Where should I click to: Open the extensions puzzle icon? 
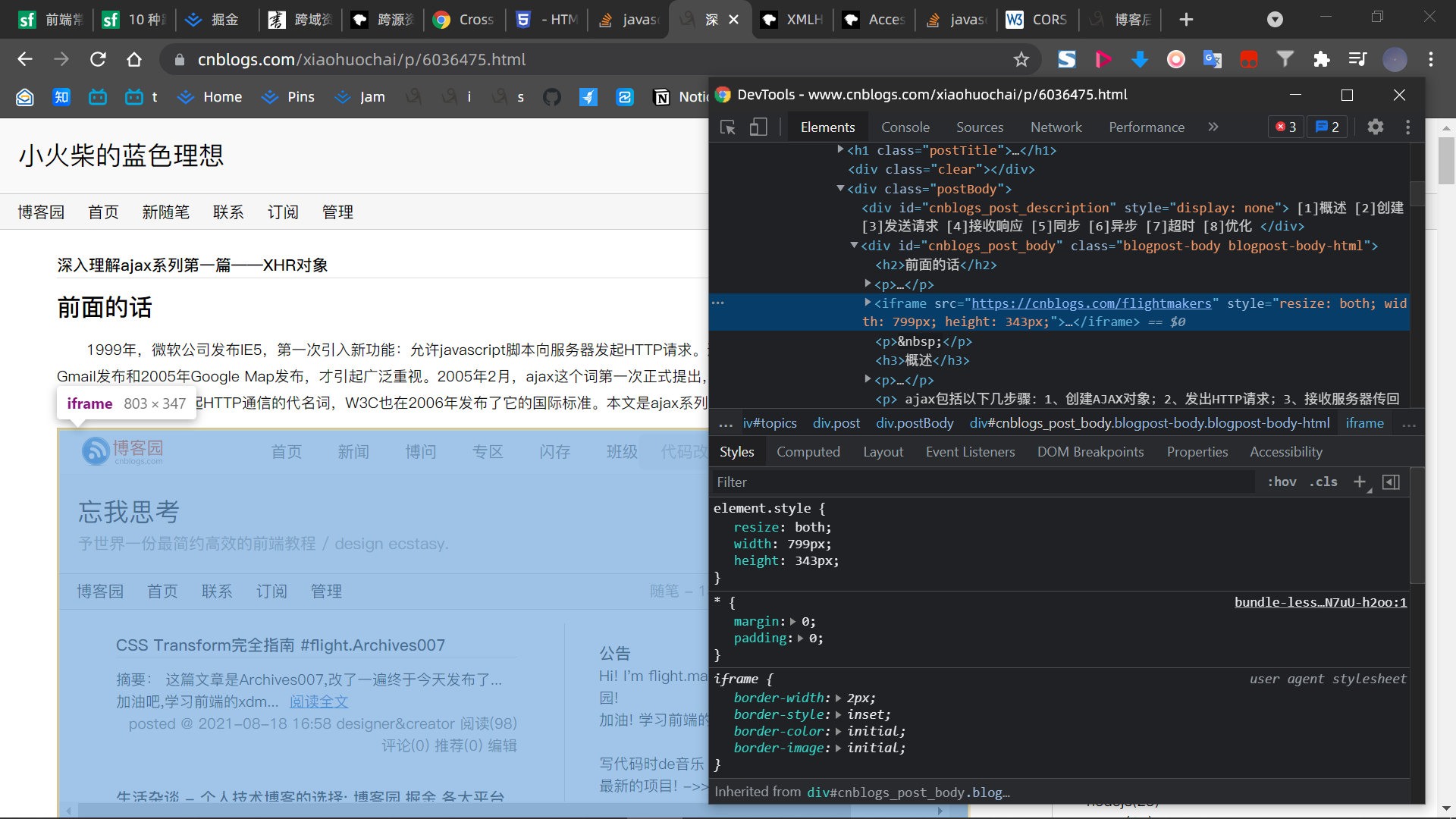pyautogui.click(x=1322, y=59)
